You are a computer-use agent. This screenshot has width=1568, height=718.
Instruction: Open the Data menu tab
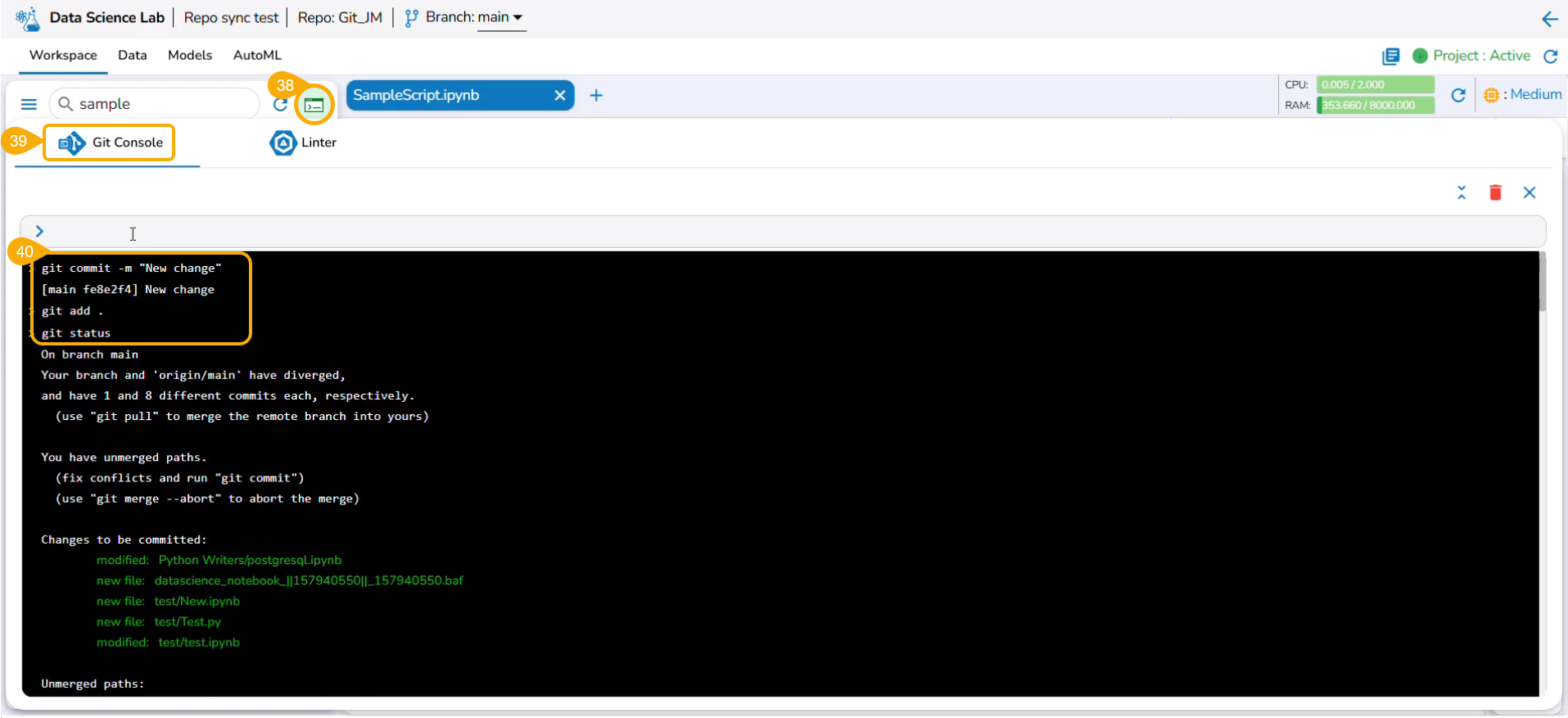pyautogui.click(x=133, y=55)
